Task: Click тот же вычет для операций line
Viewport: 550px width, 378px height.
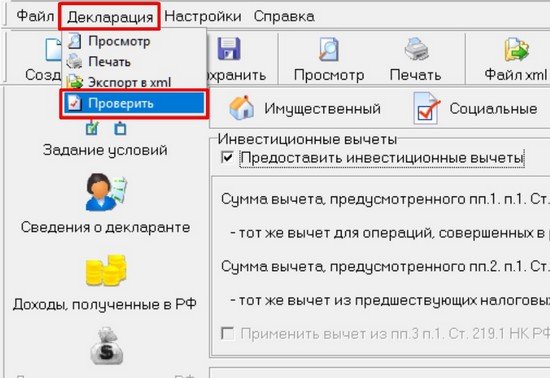Action: click(390, 233)
